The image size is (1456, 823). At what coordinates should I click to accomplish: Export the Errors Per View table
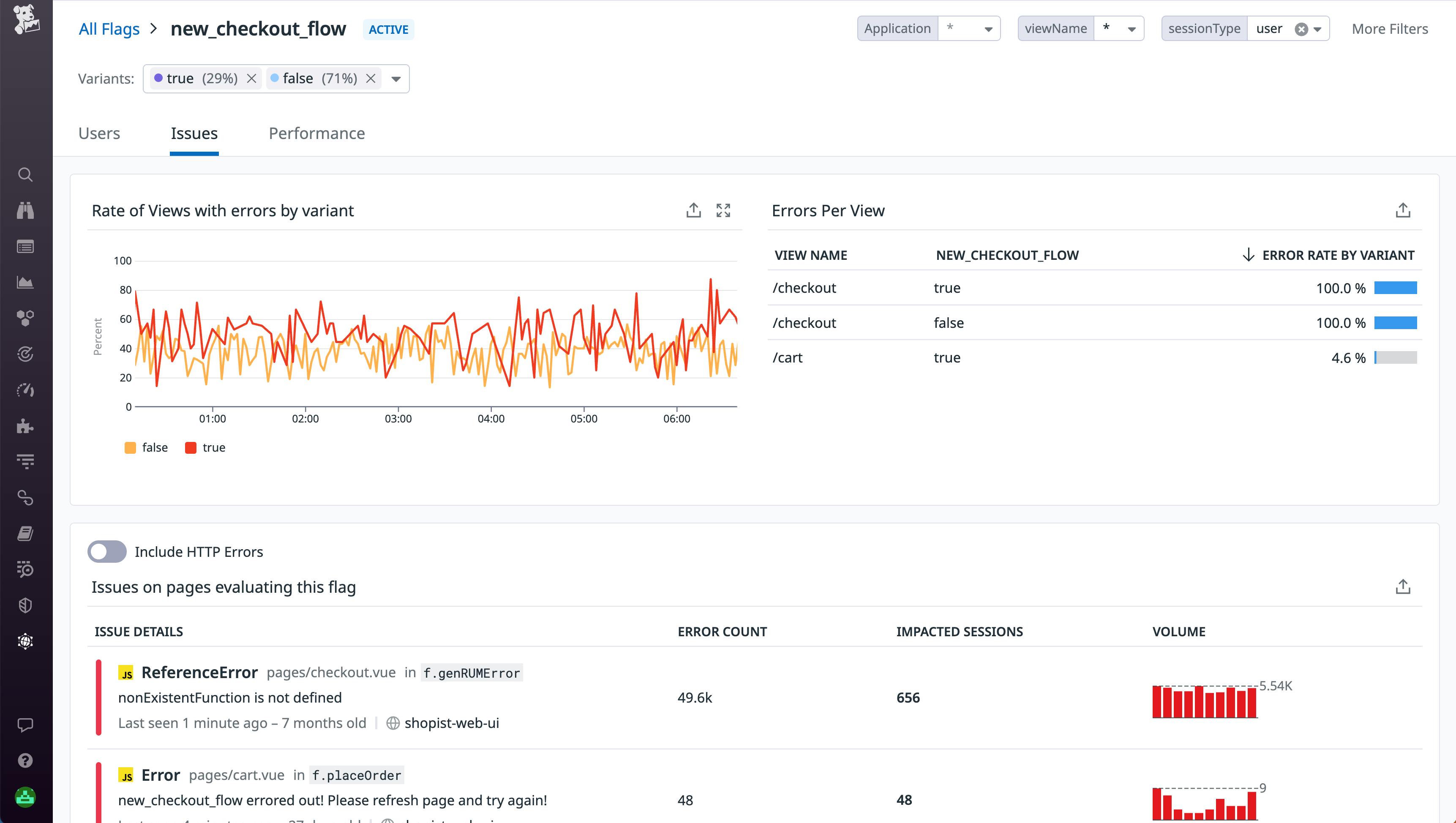[1403, 210]
